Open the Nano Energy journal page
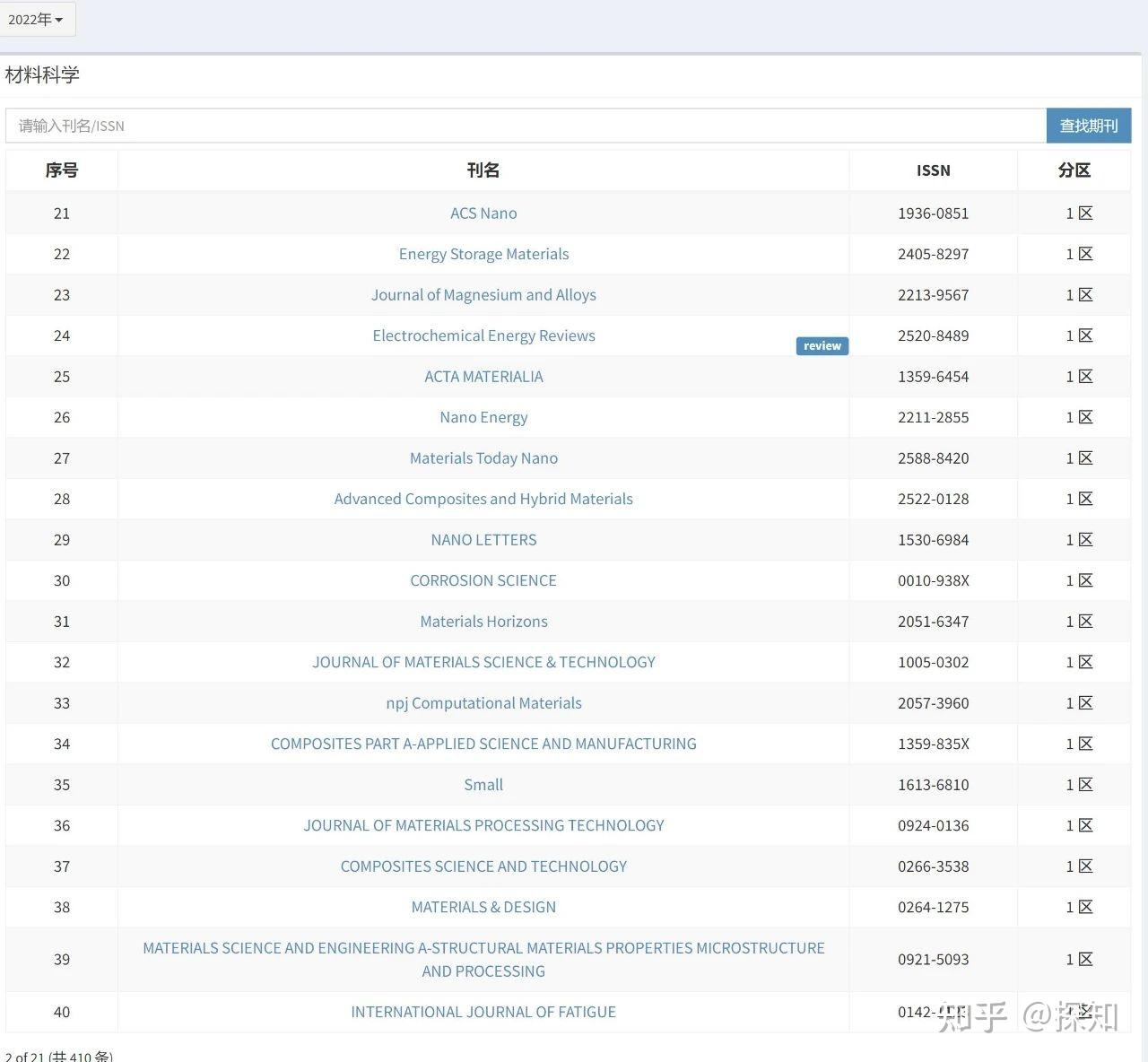 pyautogui.click(x=483, y=417)
